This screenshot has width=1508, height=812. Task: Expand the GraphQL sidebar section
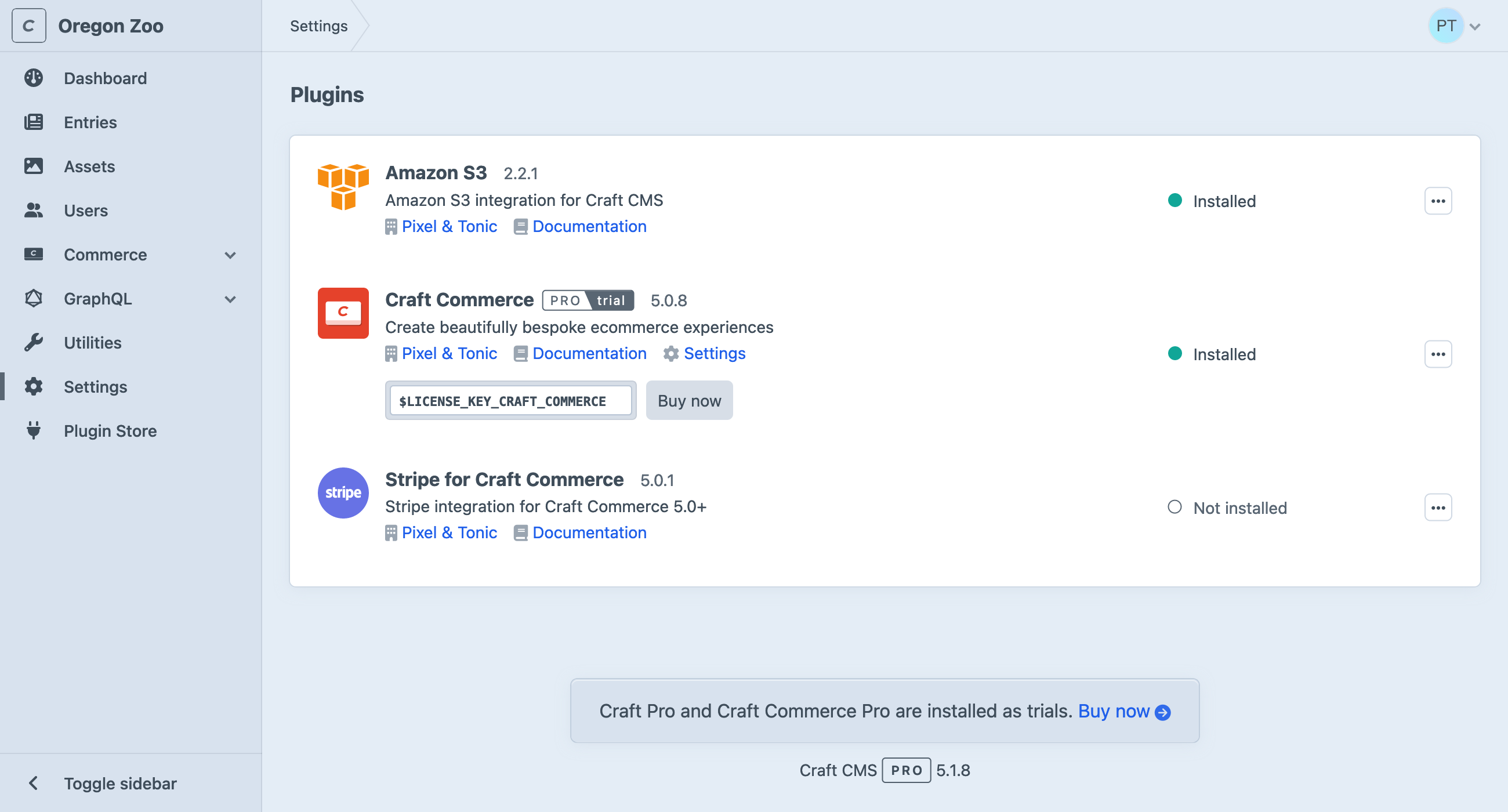point(231,299)
